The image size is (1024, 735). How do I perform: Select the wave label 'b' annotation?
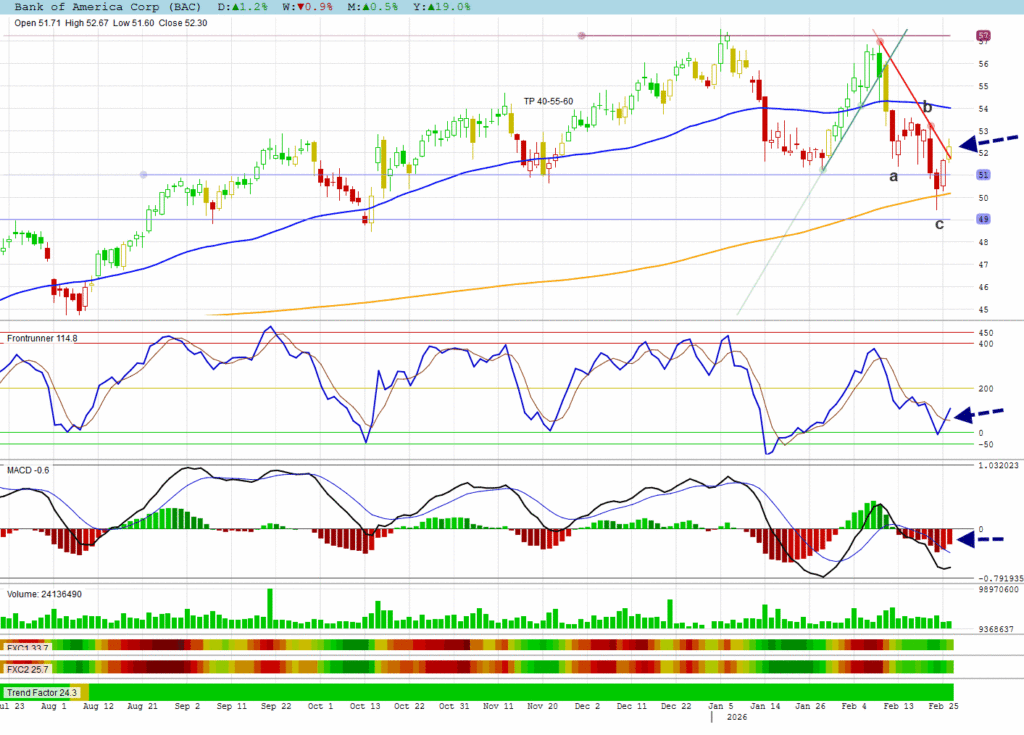(927, 107)
